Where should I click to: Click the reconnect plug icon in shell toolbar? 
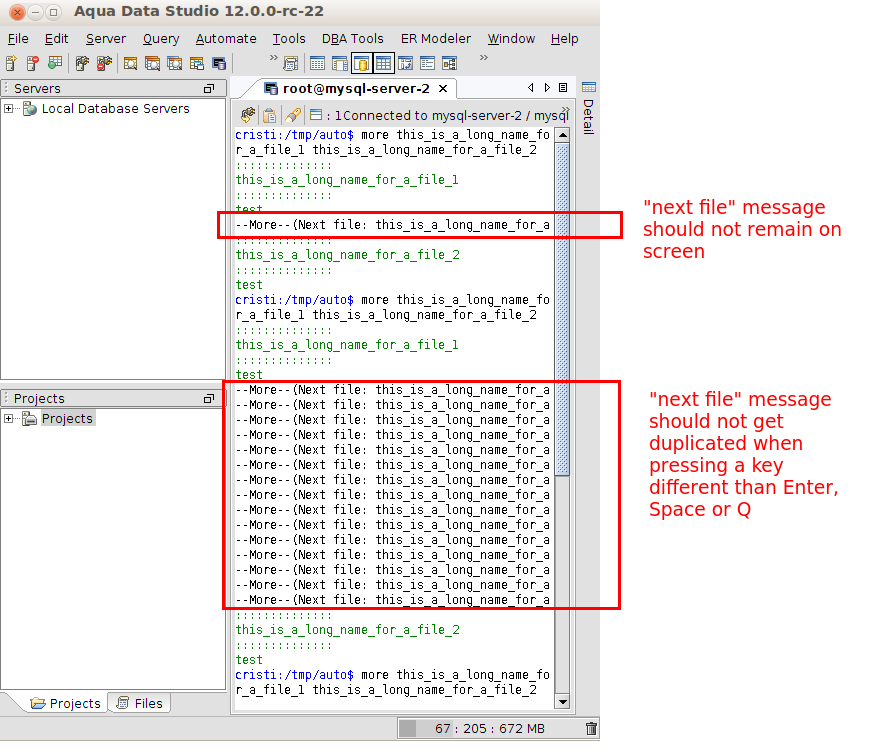pos(248,115)
